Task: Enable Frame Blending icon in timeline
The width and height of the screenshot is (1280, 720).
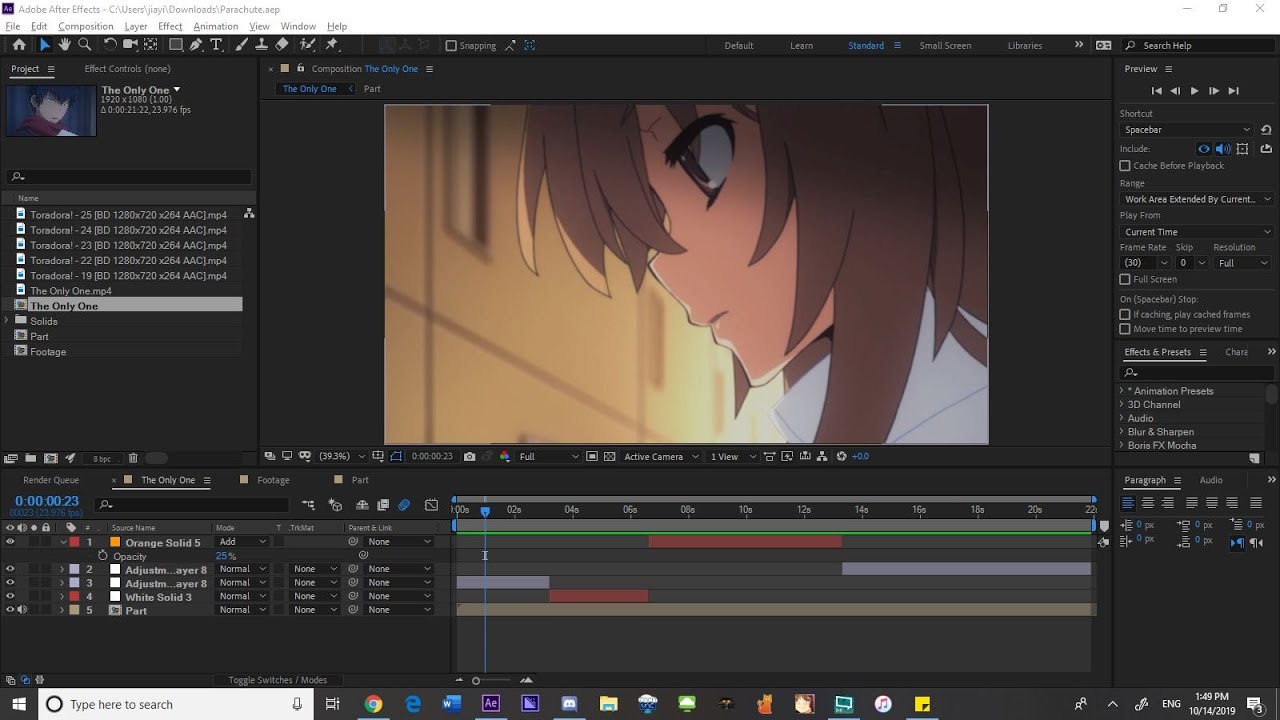Action: point(382,505)
